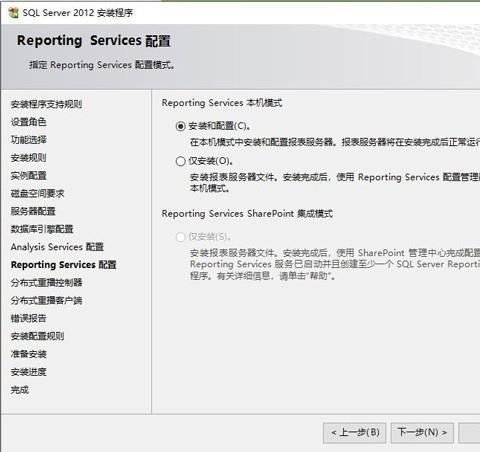Click the Reporting Services 本机模式 heading
Image resolution: width=480 pixels, height=452 pixels.
tap(222, 103)
